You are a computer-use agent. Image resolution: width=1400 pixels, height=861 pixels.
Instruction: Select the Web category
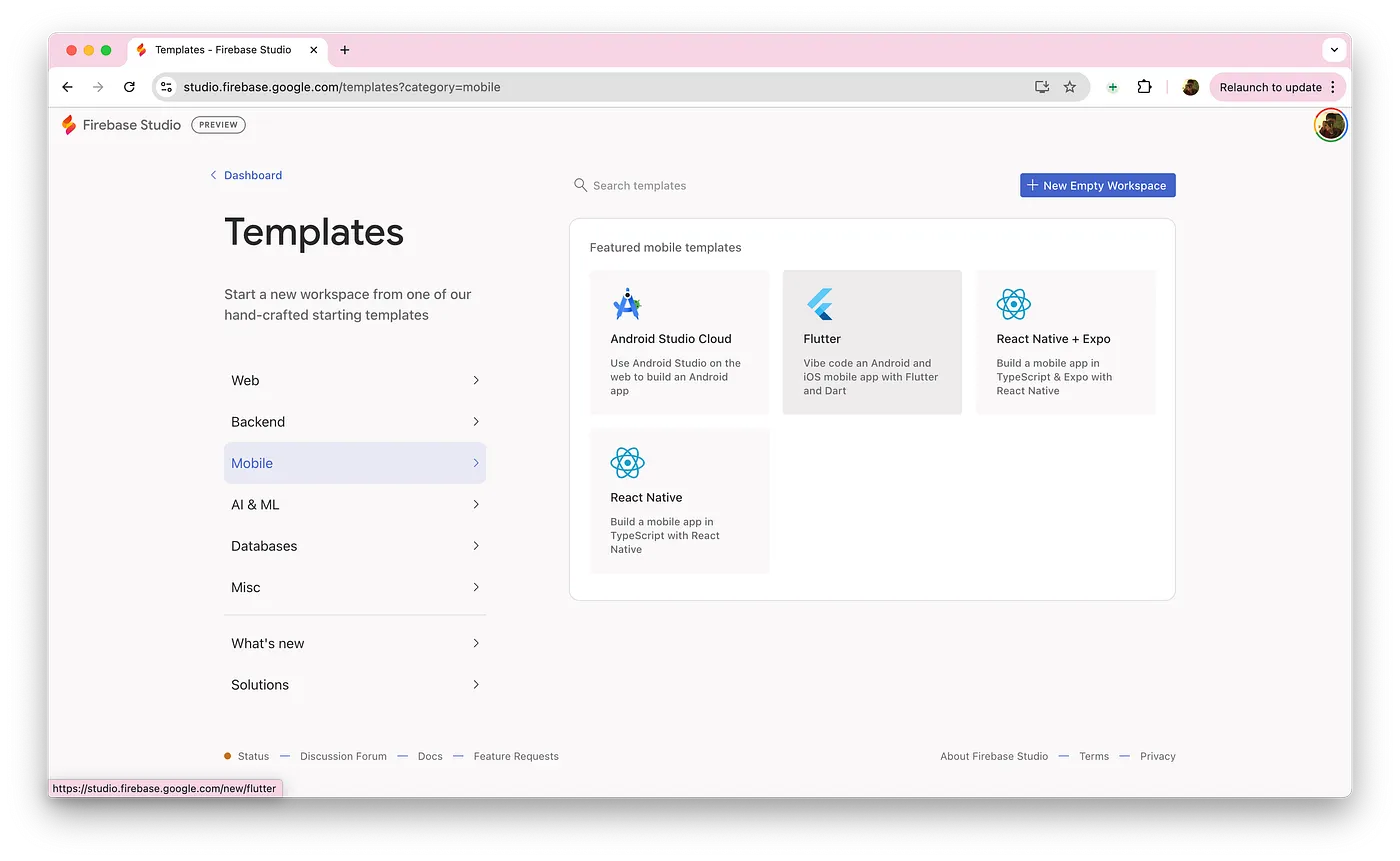pos(355,380)
